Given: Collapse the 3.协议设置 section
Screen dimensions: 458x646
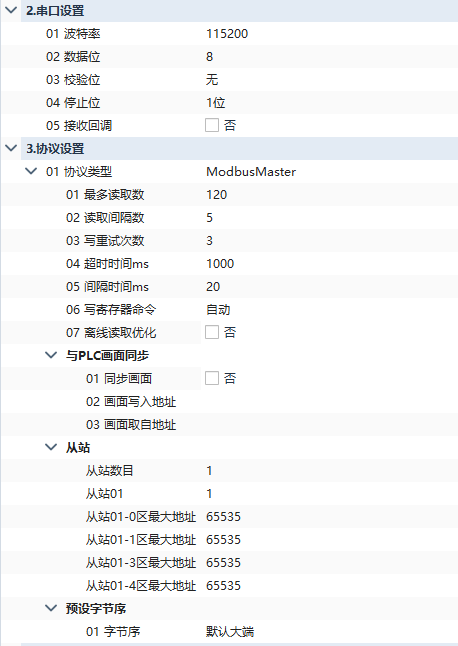Looking at the screenshot, I should (x=11, y=148).
